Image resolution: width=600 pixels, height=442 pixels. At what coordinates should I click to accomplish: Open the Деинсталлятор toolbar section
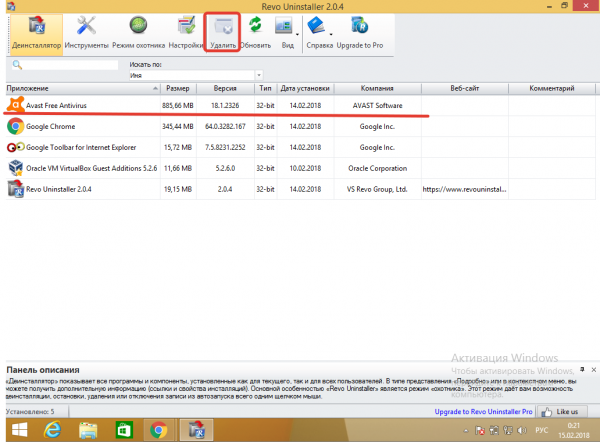coord(36,34)
